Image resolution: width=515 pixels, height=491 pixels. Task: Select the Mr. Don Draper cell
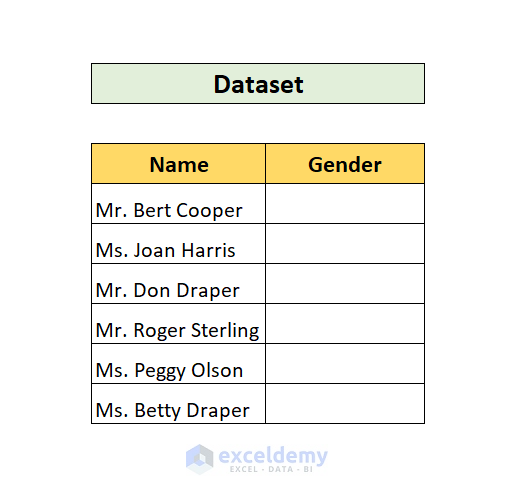tap(178, 284)
